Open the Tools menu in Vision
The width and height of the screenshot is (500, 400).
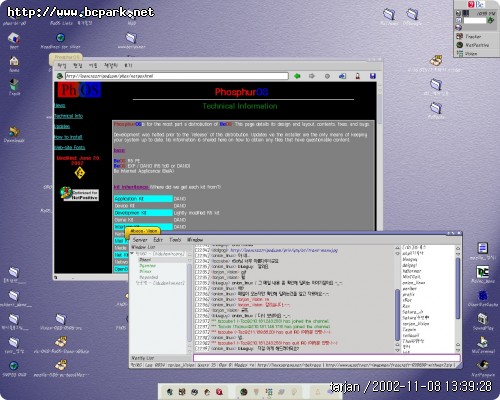(x=175, y=240)
